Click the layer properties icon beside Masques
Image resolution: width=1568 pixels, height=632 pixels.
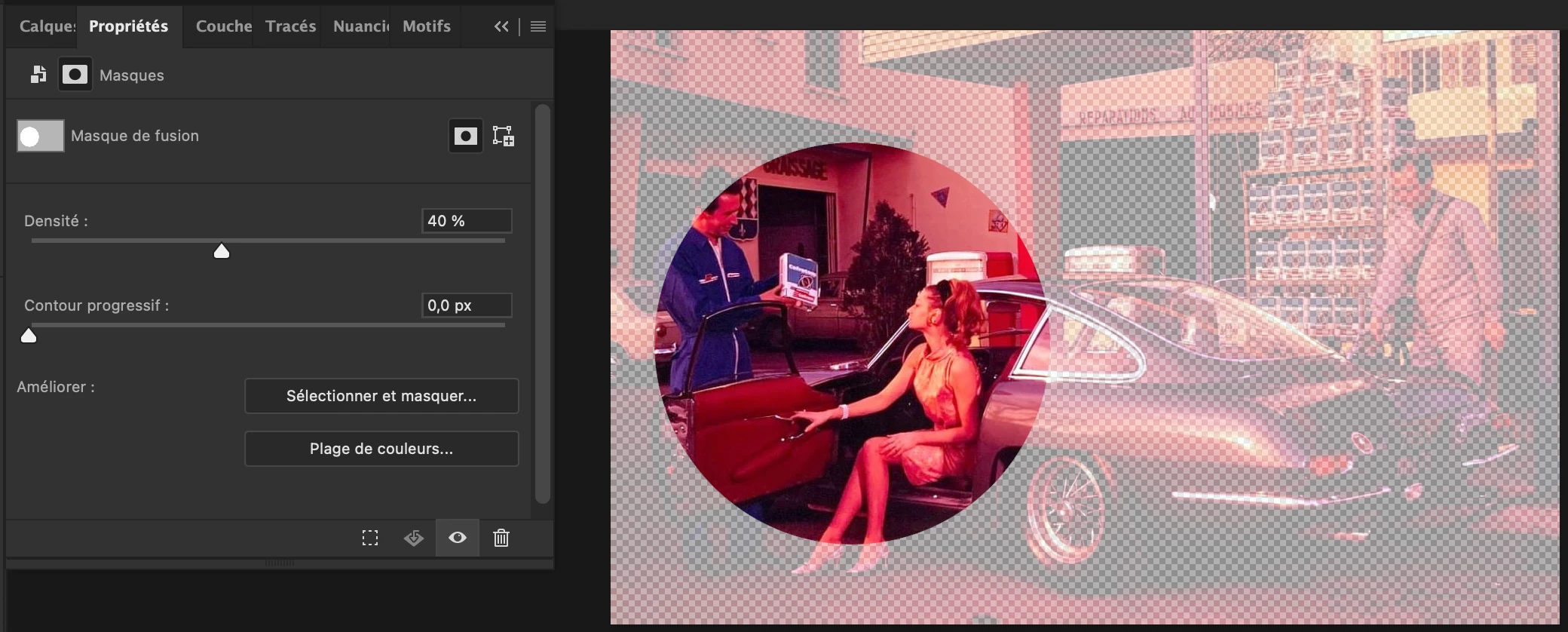coord(38,75)
